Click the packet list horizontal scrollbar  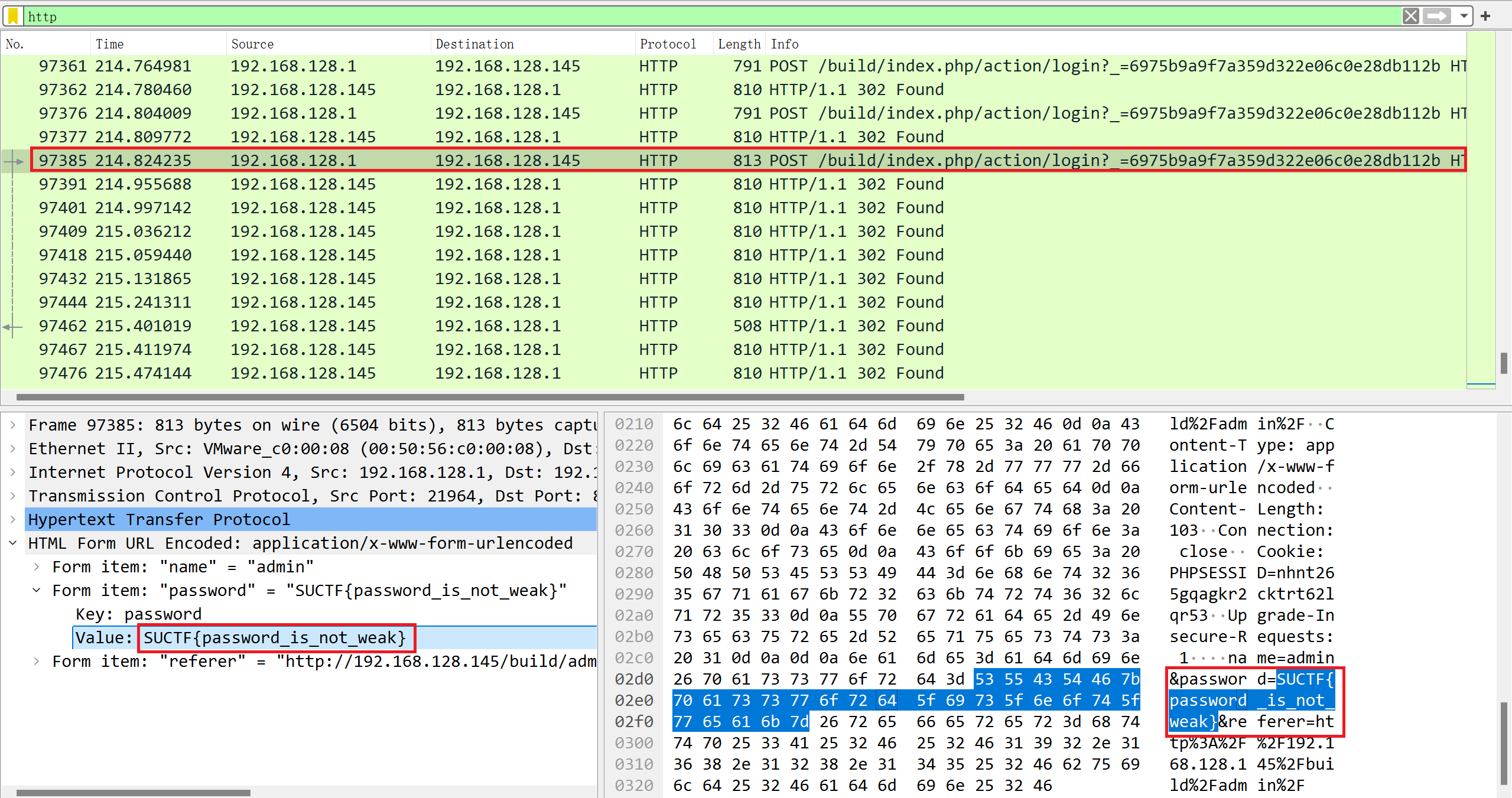click(x=490, y=397)
